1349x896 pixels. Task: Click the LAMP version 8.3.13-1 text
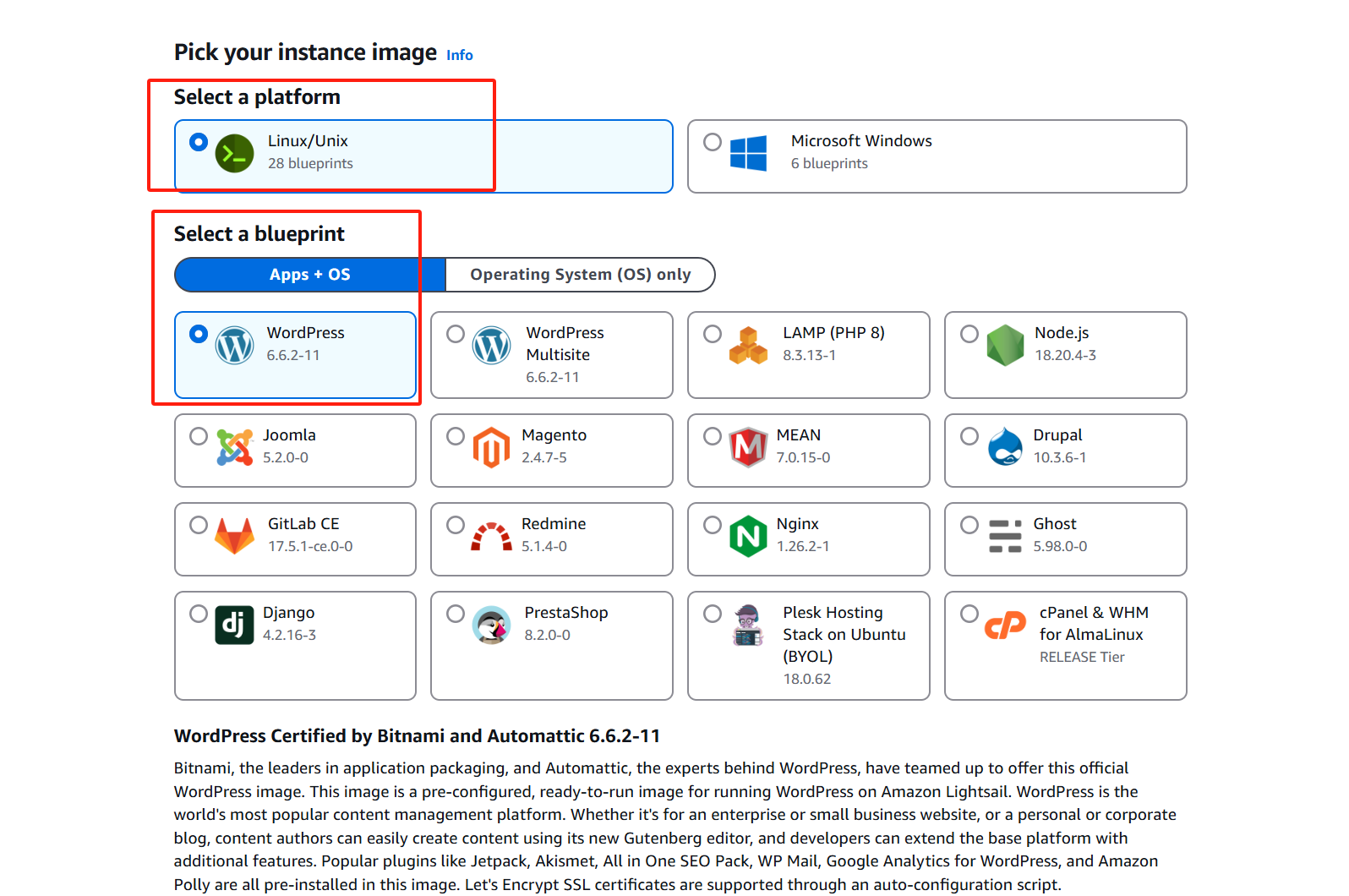coord(809,355)
